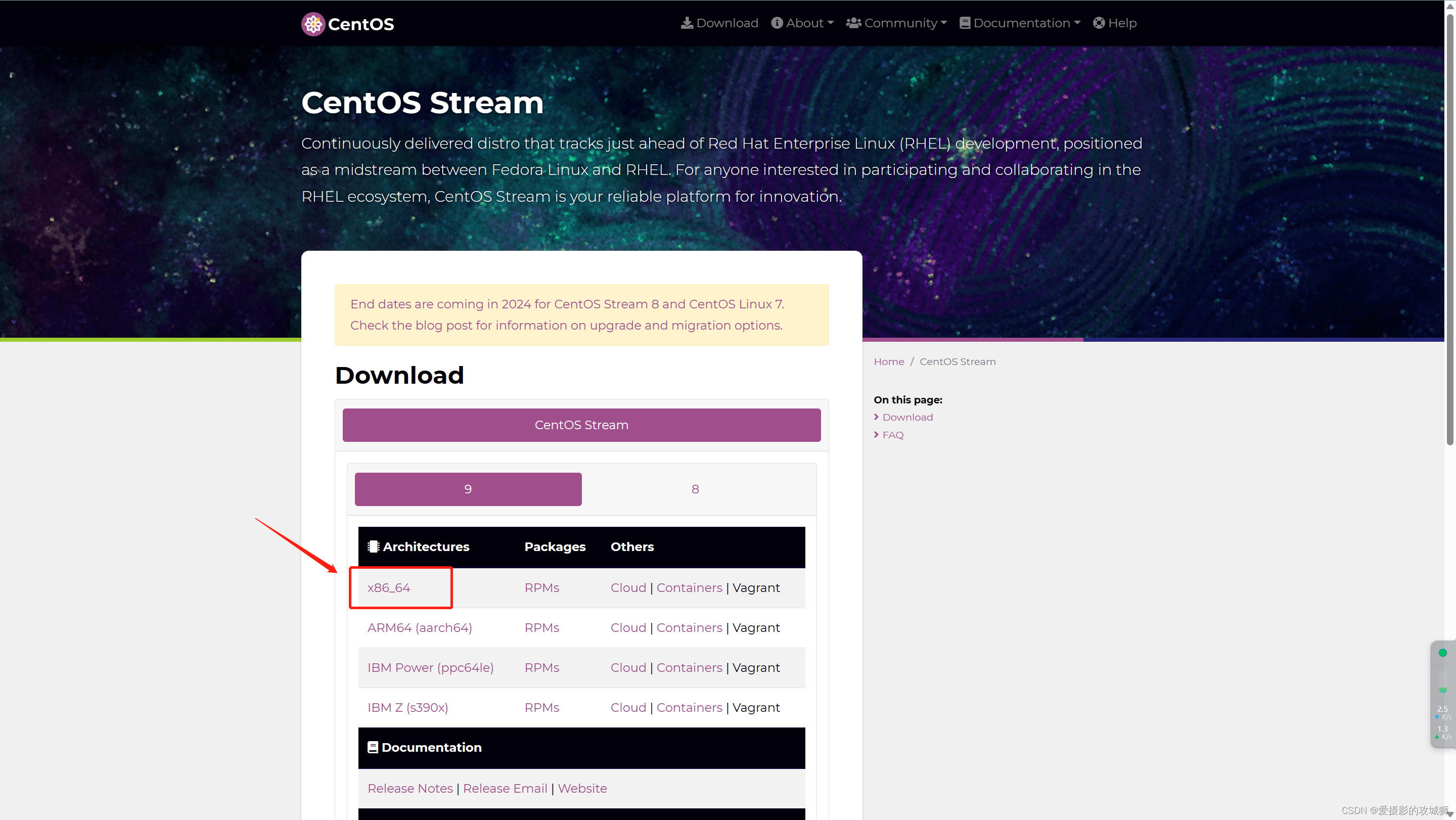1456x820 pixels.
Task: Open the Documentation dropdown arrow
Action: pos(1077,23)
